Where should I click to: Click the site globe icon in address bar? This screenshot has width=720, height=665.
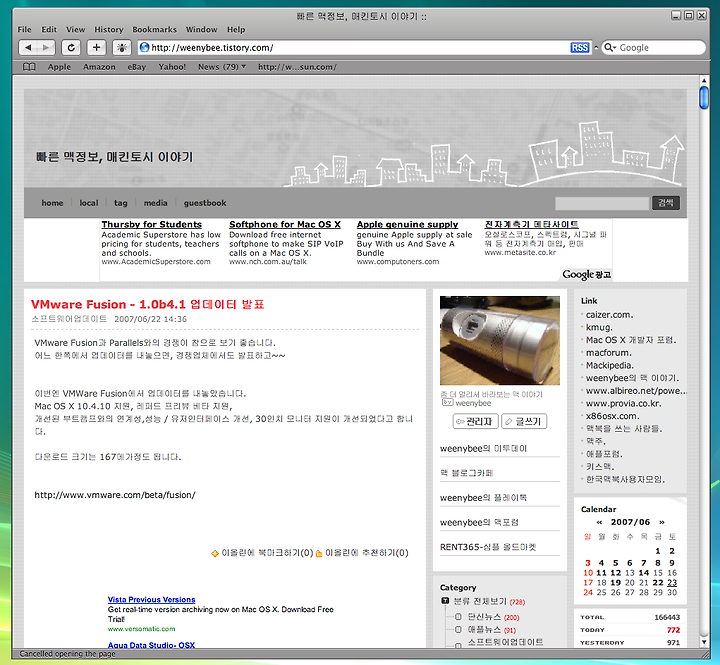[x=144, y=47]
